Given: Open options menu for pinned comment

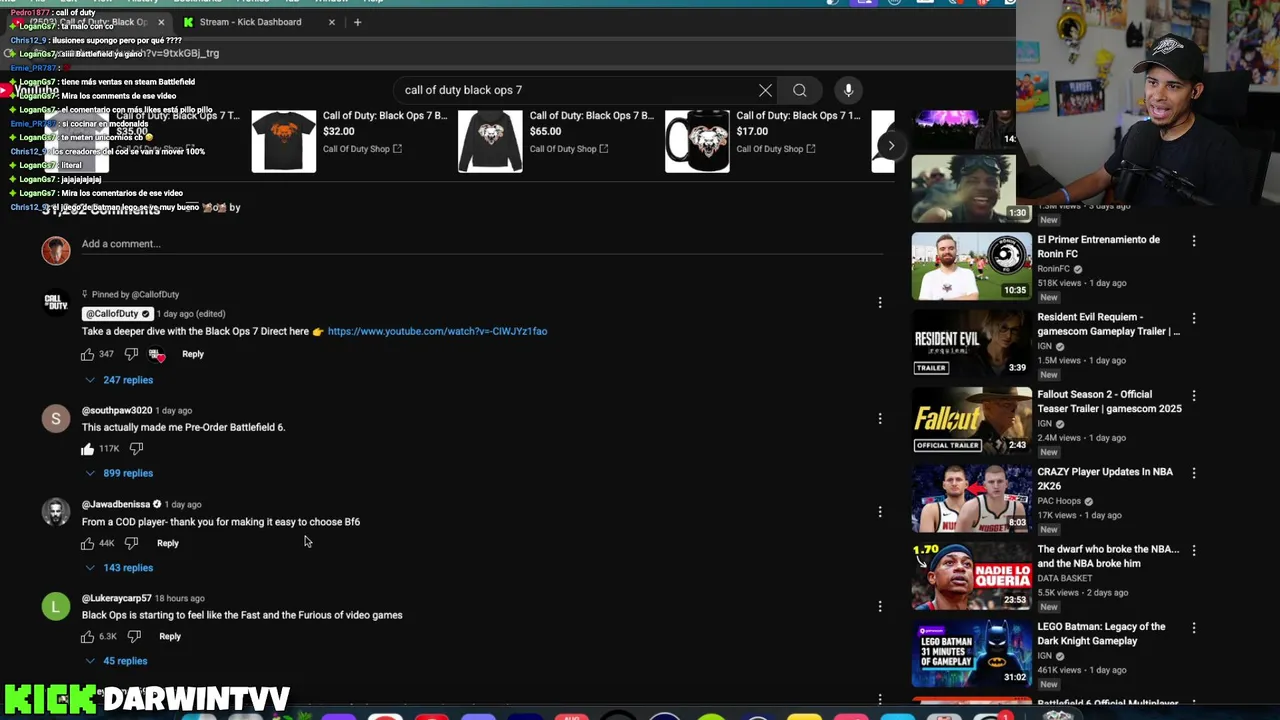Looking at the screenshot, I should click(880, 302).
